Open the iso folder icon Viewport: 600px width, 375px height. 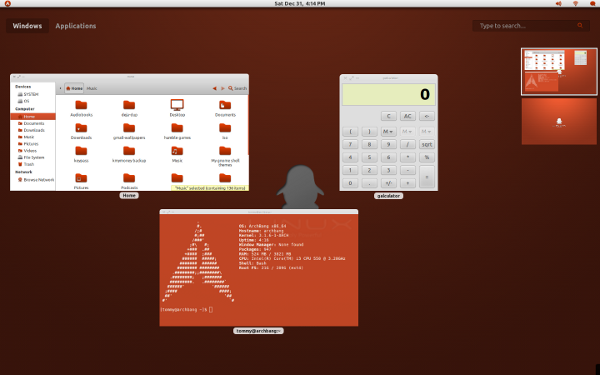pos(225,128)
